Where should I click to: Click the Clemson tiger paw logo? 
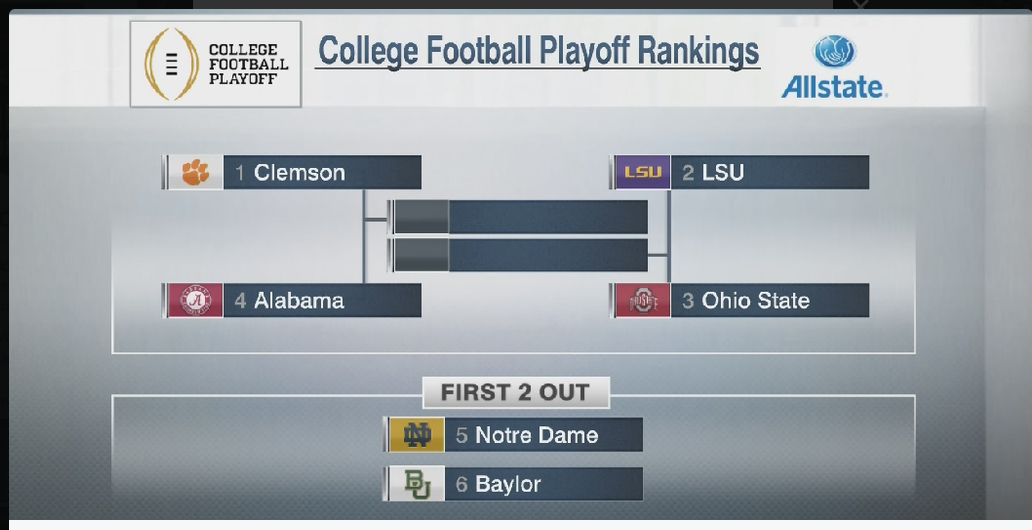point(196,172)
